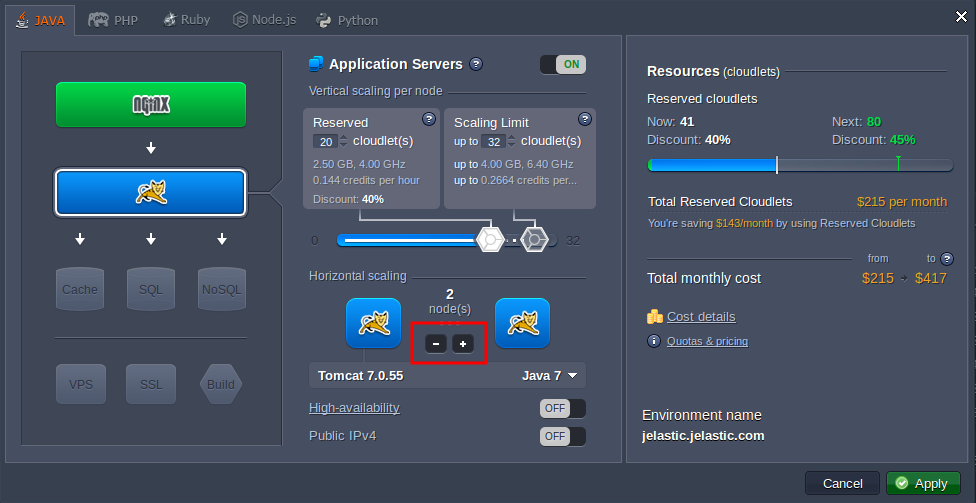Viewport: 976px width, 503px height.
Task: Click the Cancel button
Action: pyautogui.click(x=842, y=483)
